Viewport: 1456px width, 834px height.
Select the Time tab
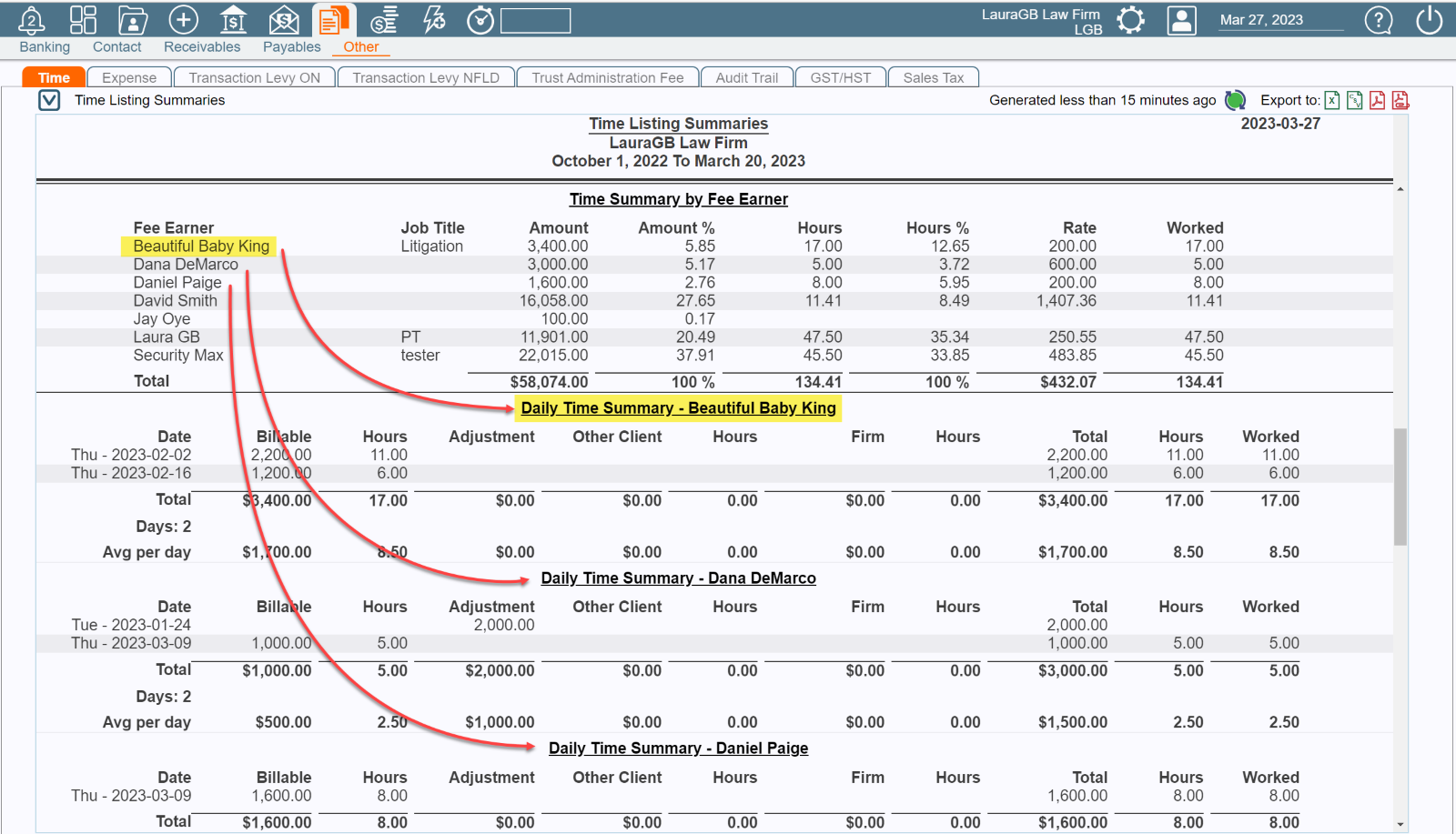pyautogui.click(x=54, y=77)
